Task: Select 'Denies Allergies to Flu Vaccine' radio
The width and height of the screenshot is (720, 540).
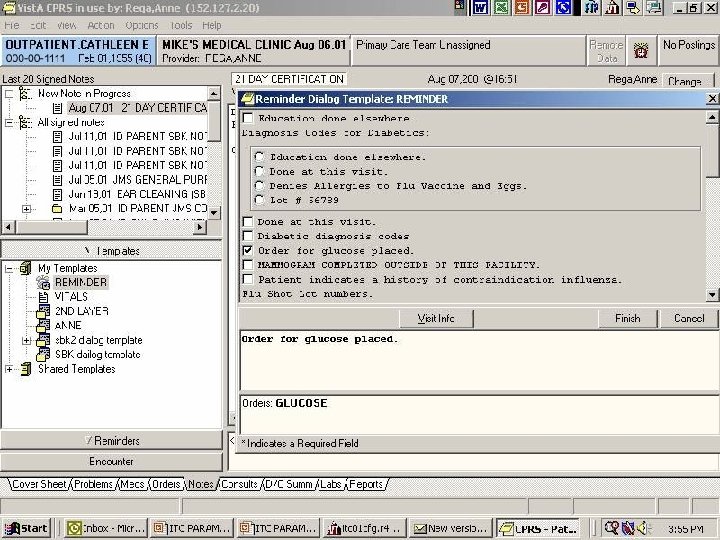Action: pyautogui.click(x=259, y=186)
